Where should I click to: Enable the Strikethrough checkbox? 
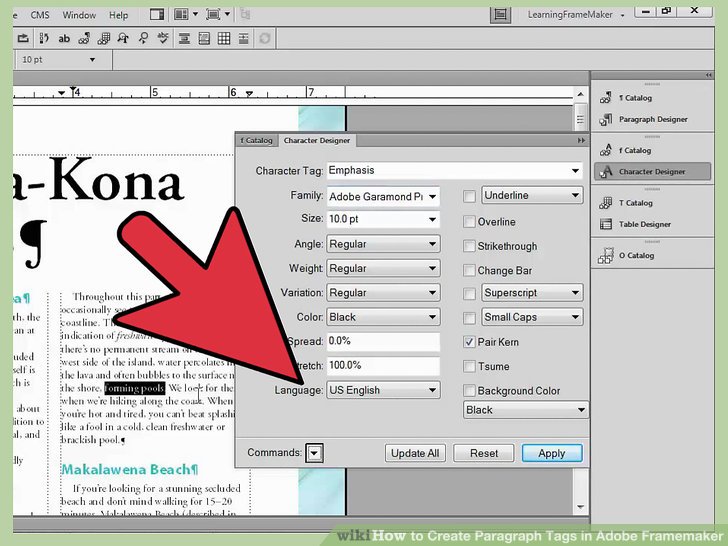[x=469, y=246]
